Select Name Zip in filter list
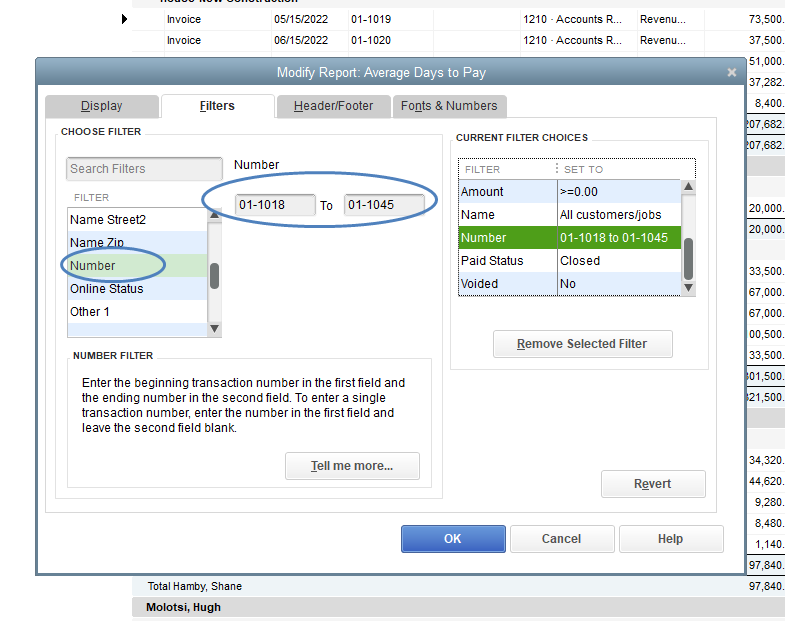This screenshot has width=785, height=621. pyautogui.click(x=137, y=243)
